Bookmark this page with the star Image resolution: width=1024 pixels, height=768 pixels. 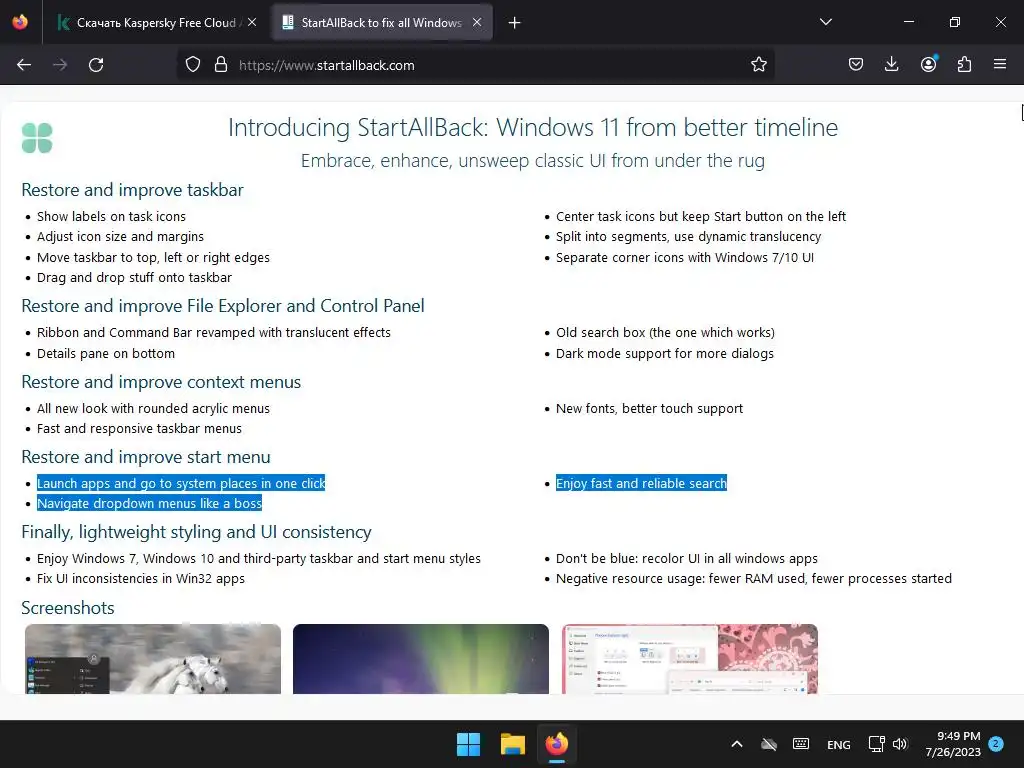[759, 65]
